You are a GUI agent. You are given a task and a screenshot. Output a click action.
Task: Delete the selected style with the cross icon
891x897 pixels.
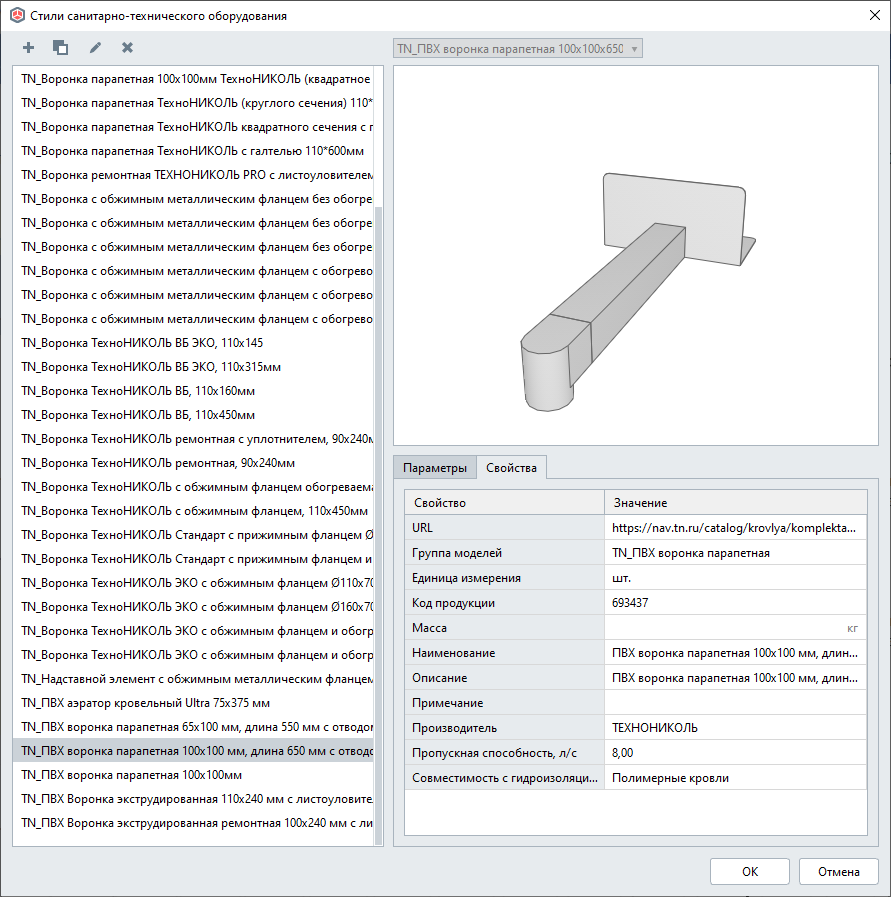coord(127,47)
